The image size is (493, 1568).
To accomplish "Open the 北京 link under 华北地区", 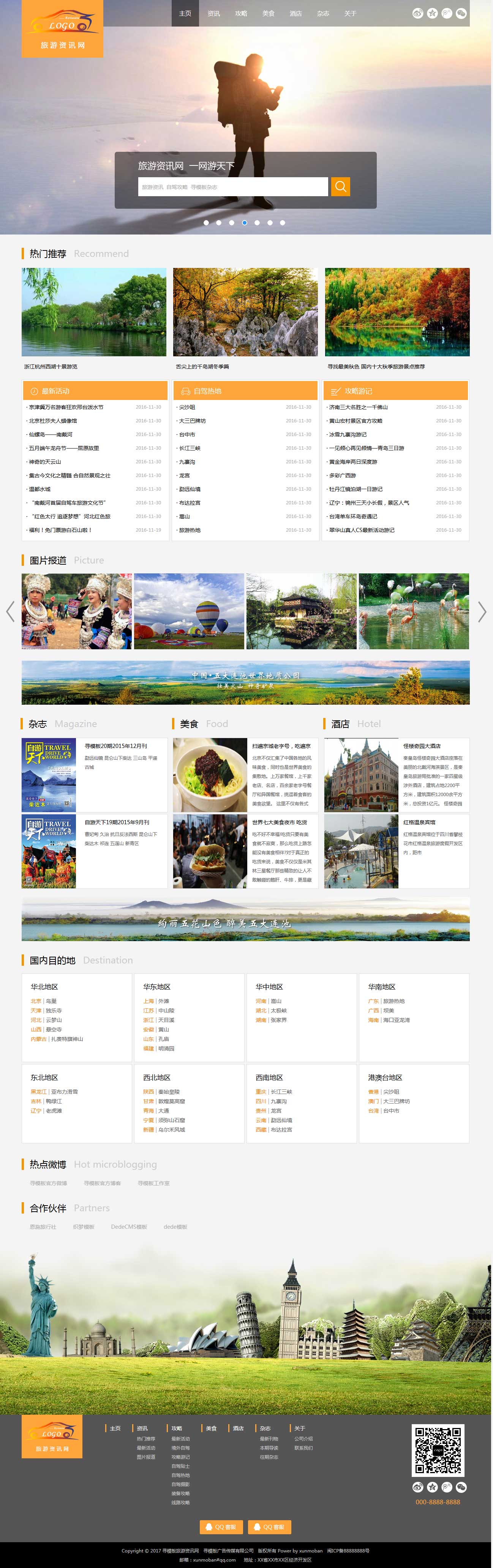I will [36, 1001].
